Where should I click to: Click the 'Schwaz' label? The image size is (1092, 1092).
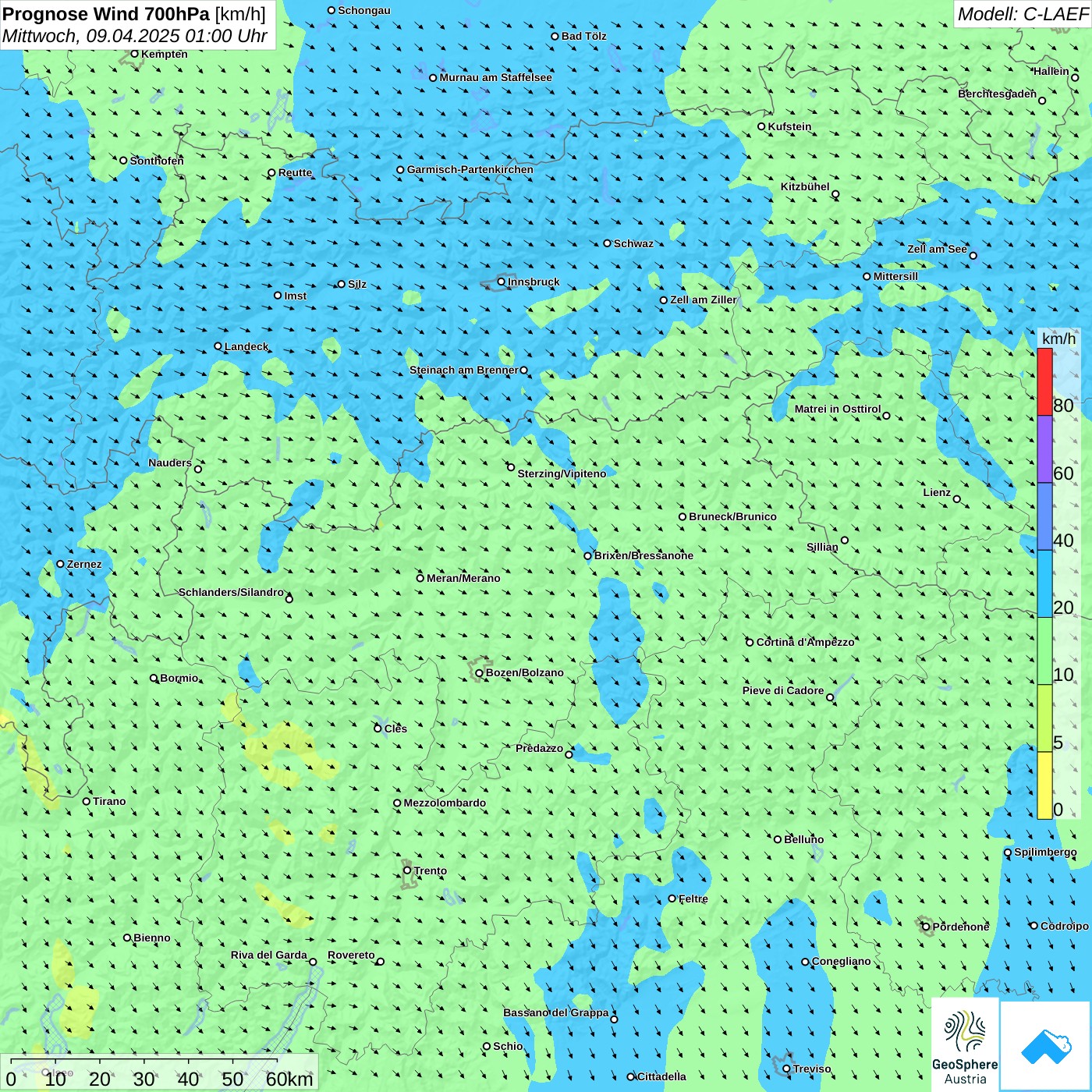pyautogui.click(x=633, y=243)
